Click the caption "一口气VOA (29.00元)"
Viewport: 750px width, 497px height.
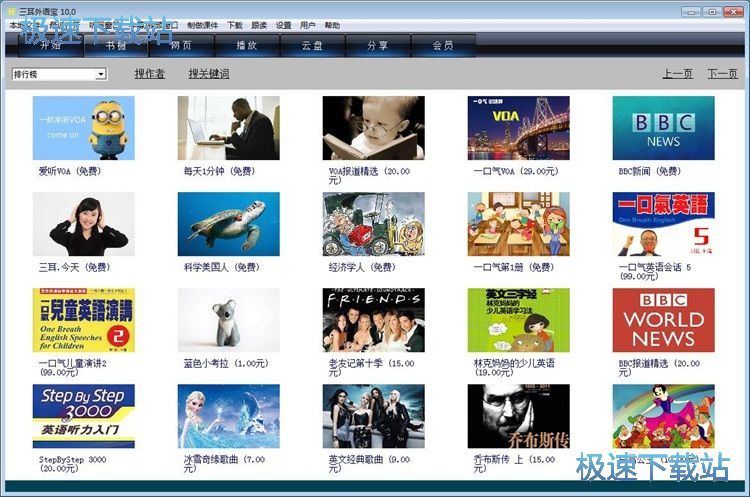coord(516,171)
